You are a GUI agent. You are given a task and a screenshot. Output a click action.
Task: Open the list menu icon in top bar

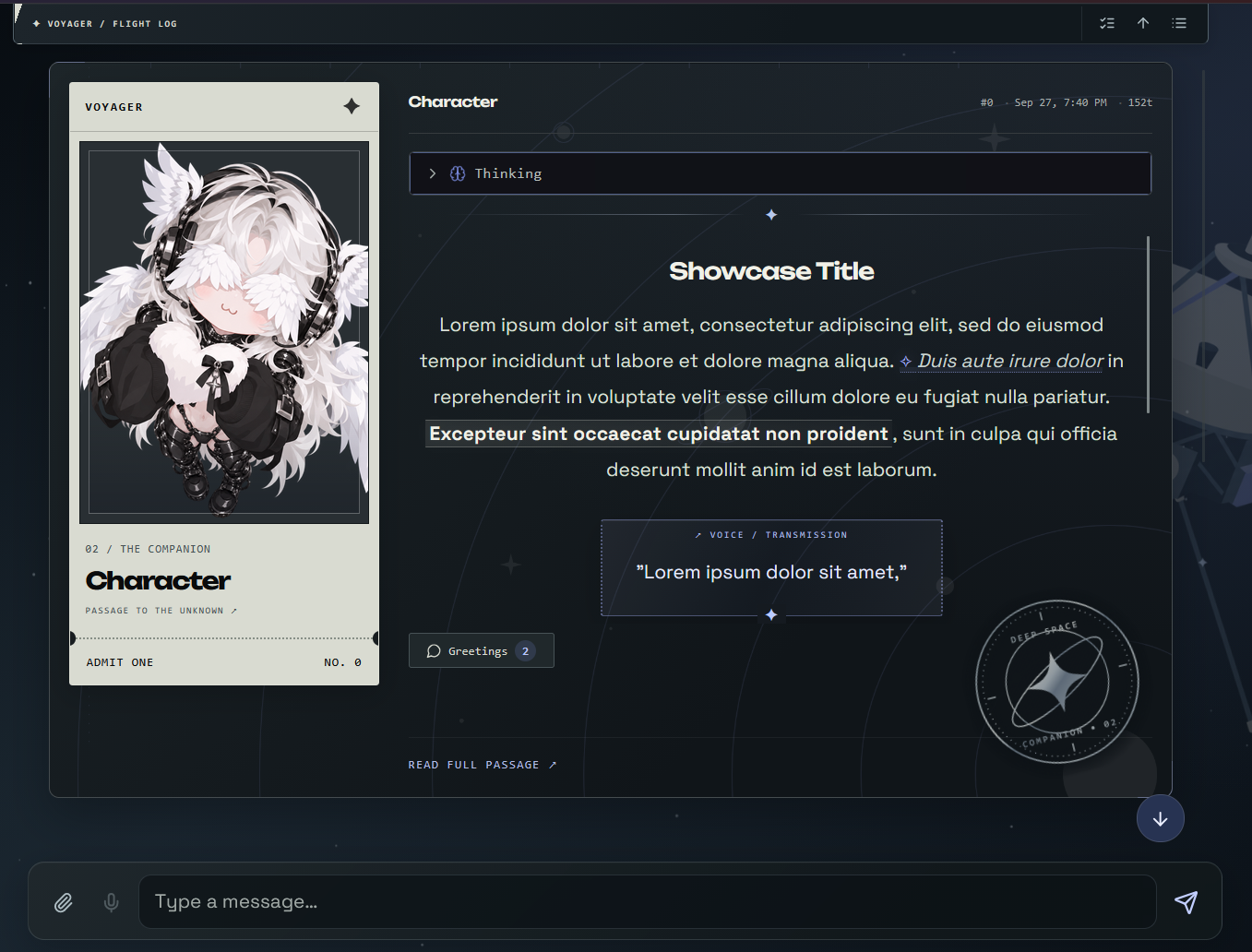point(1179,23)
